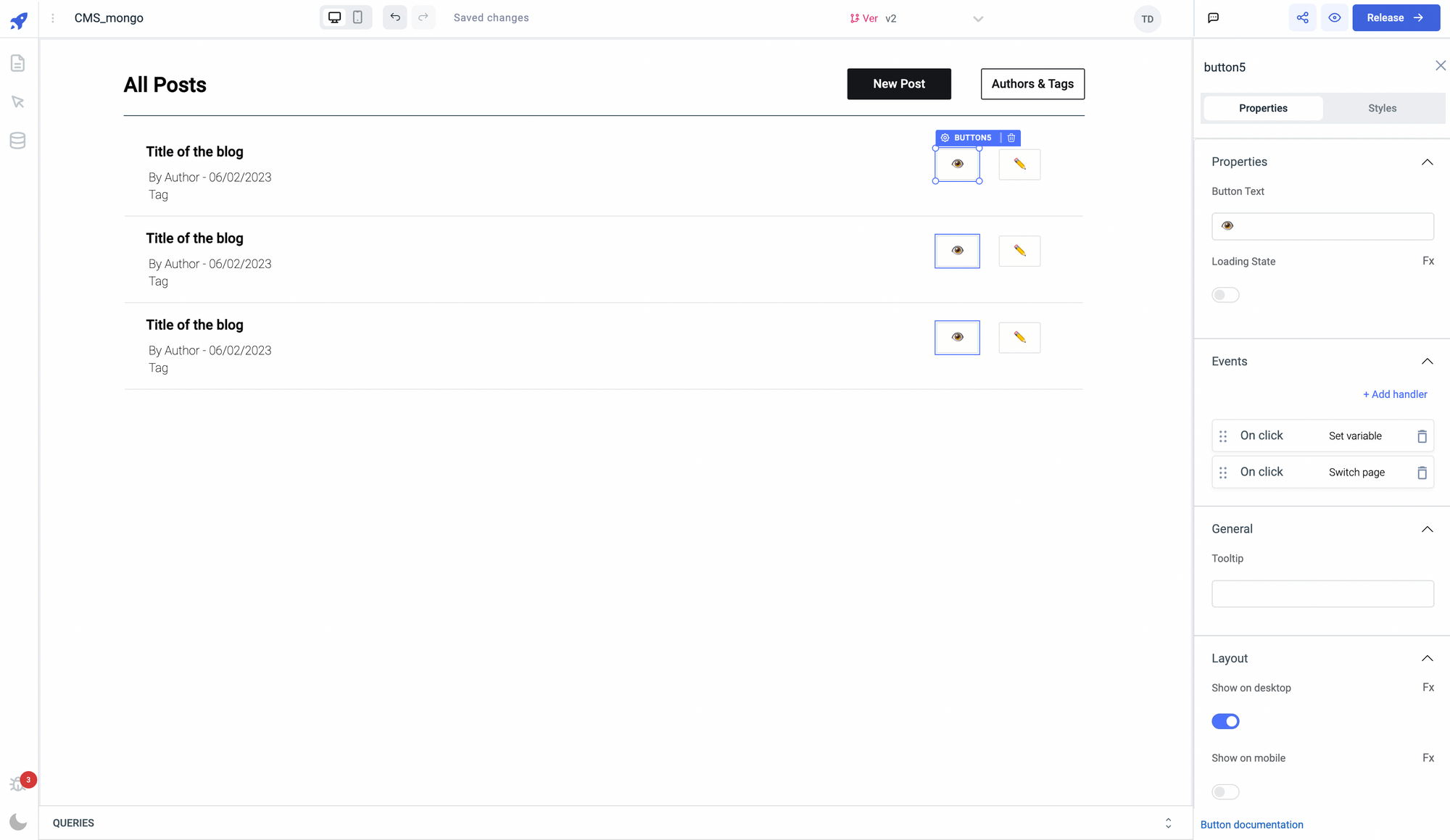
Task: Delete the Switch page event handler
Action: coord(1422,473)
